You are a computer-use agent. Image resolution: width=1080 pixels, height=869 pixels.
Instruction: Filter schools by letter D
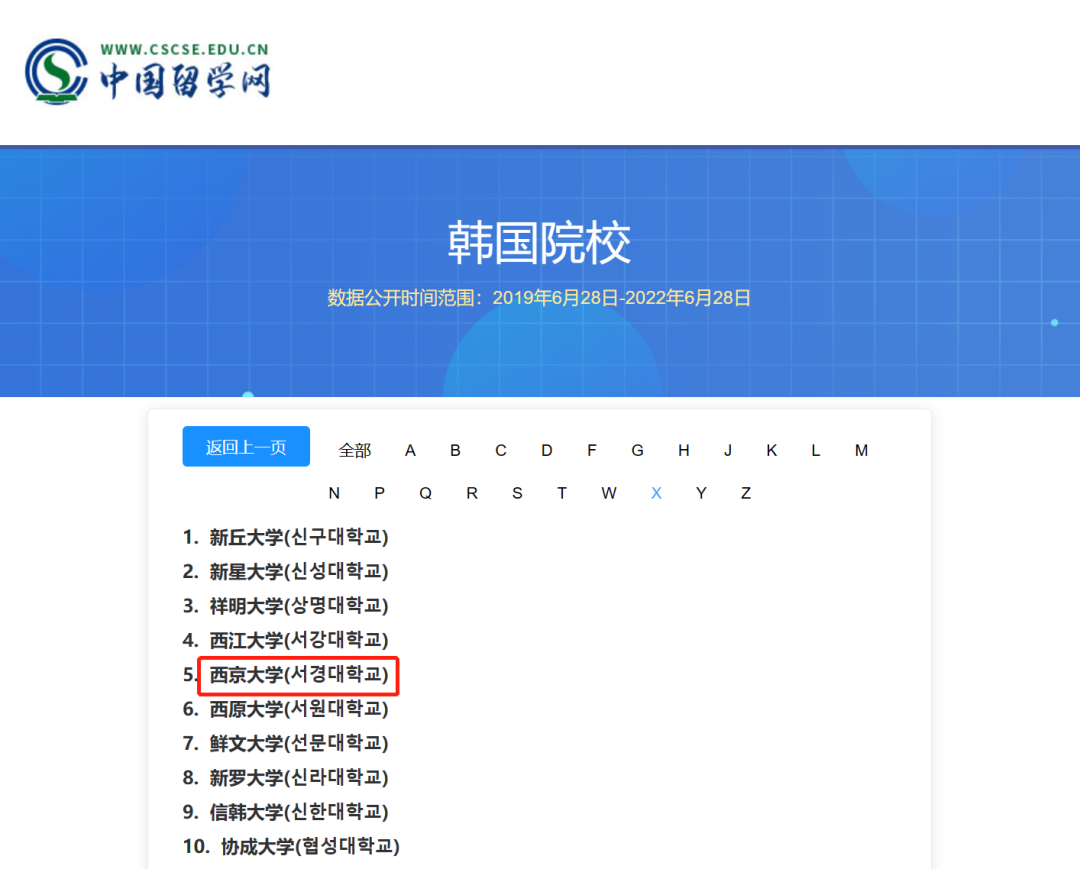[547, 451]
